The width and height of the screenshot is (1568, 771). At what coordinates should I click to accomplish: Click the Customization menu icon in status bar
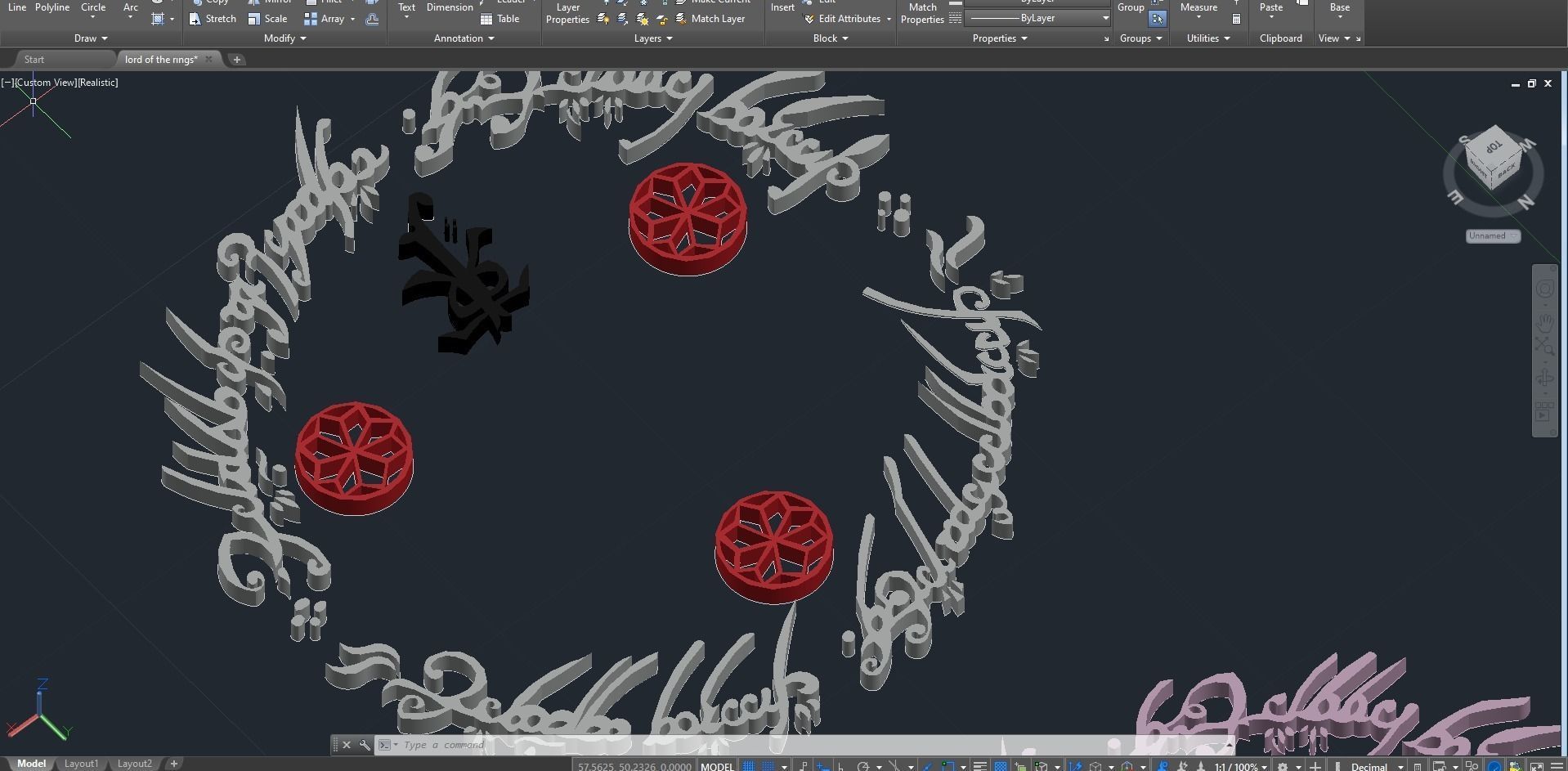click(x=1557, y=766)
